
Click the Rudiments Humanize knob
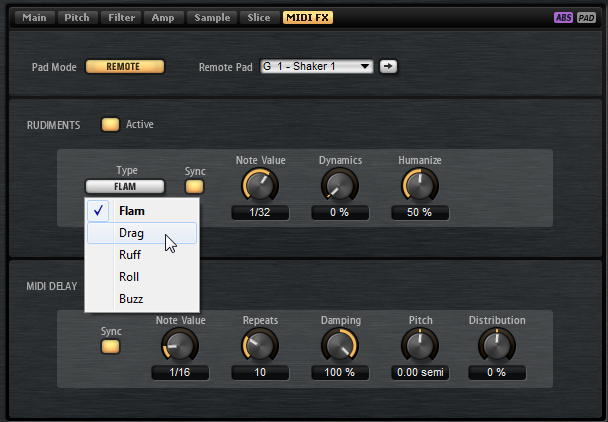coord(420,184)
